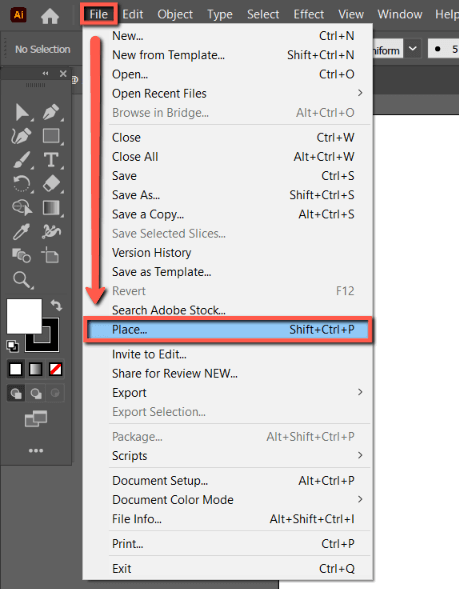This screenshot has height=589, width=459.
Task: Set color mode to None
Action: tap(56, 369)
